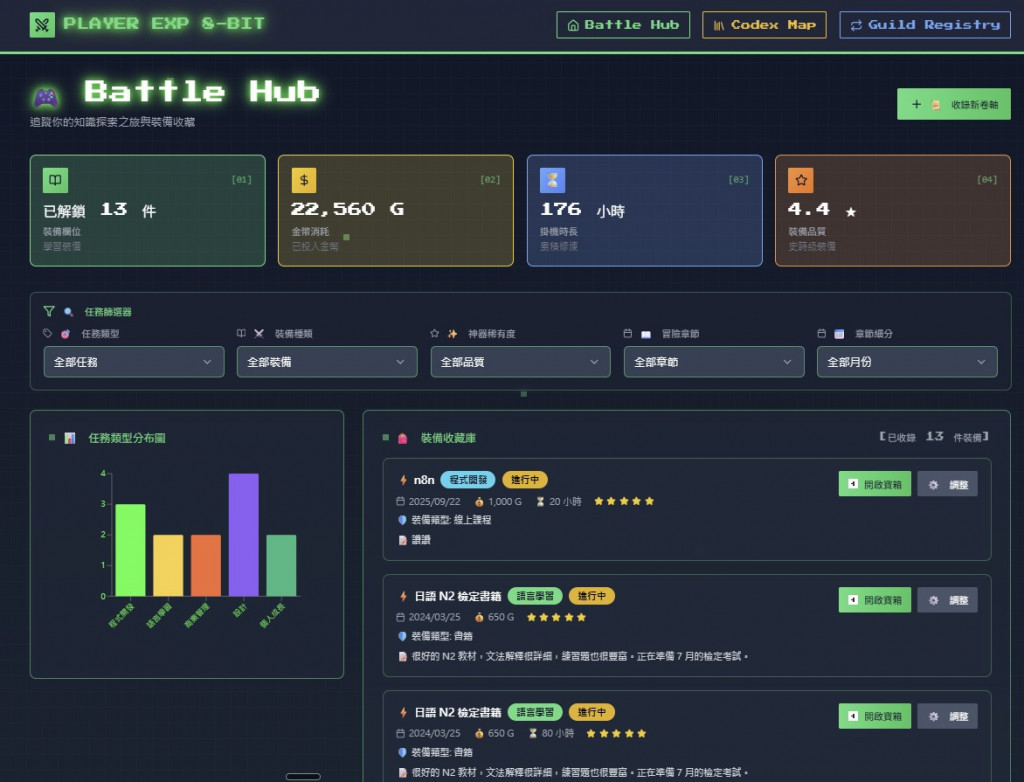Click the five-star rating on n8n row

click(x=624, y=501)
